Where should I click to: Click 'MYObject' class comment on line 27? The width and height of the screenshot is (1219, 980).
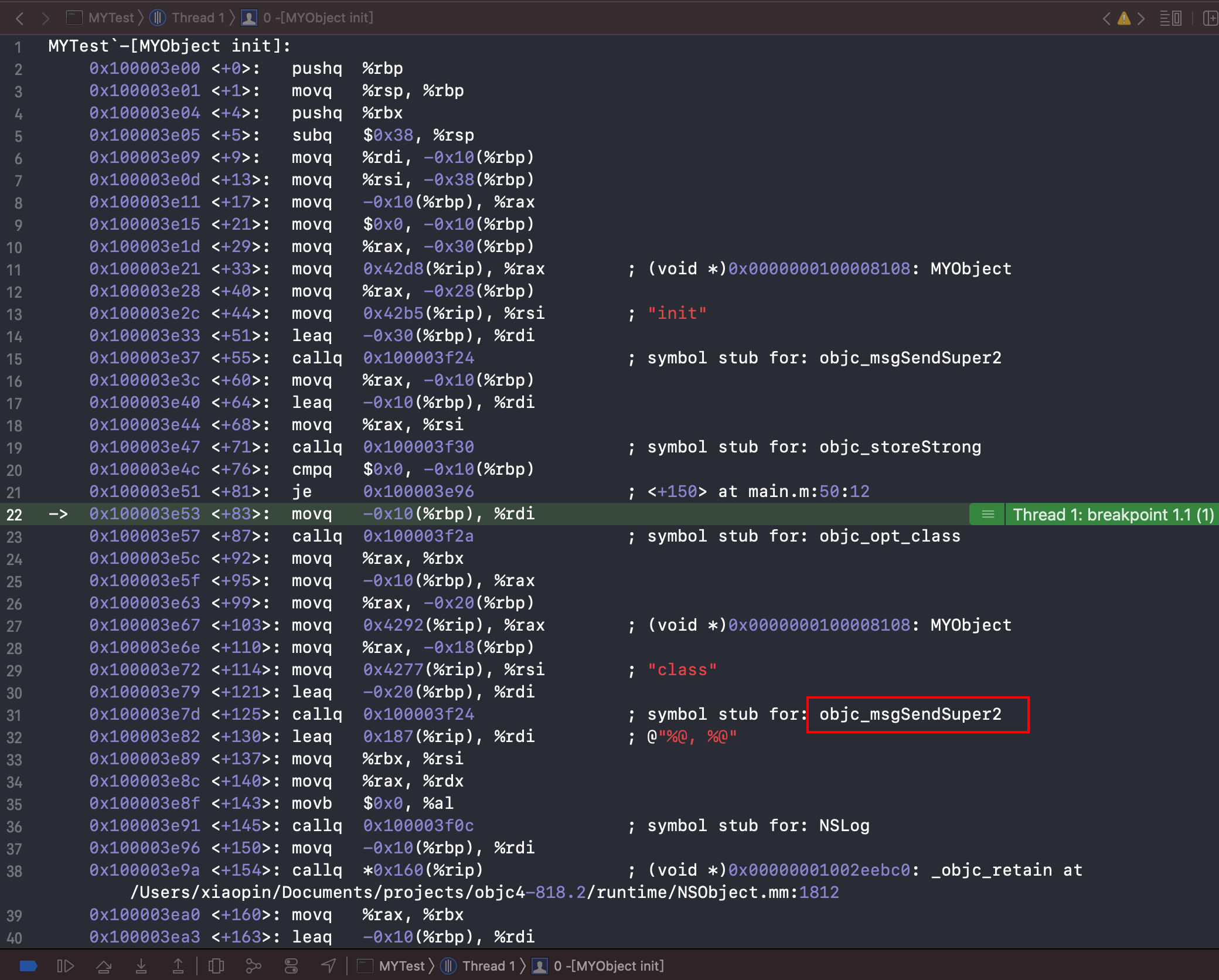pyautogui.click(x=971, y=625)
